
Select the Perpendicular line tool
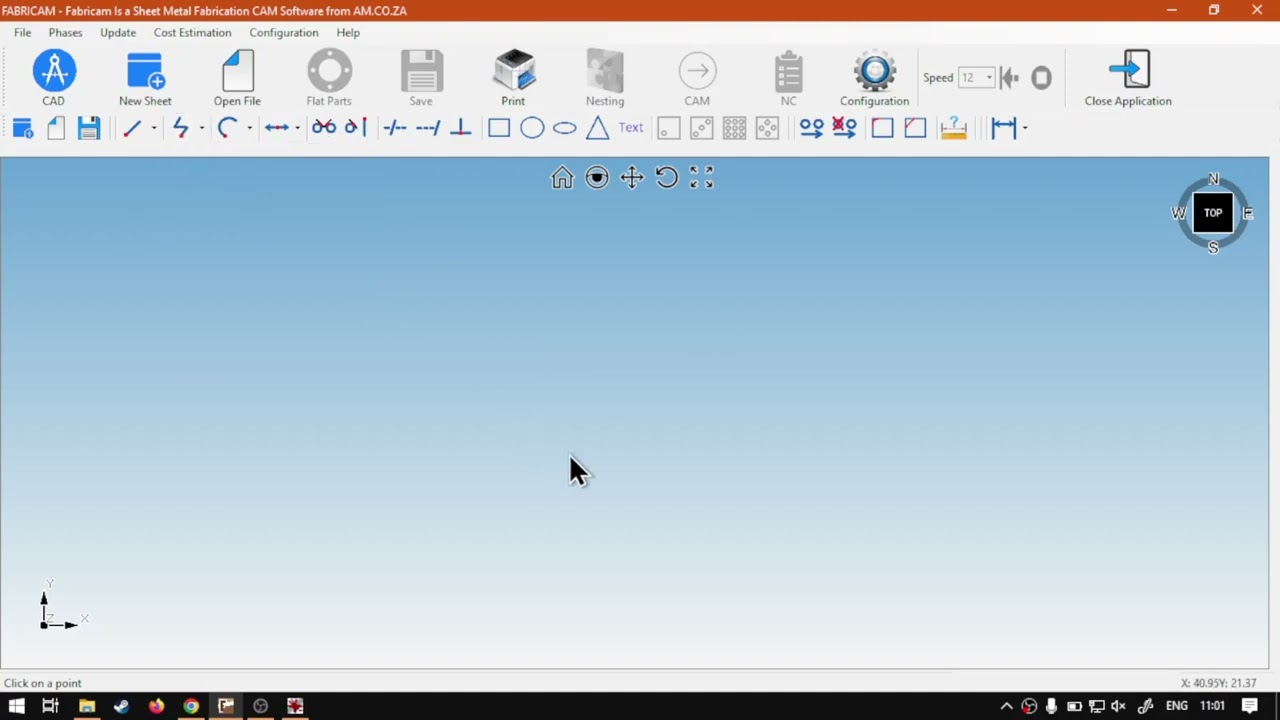[461, 128]
